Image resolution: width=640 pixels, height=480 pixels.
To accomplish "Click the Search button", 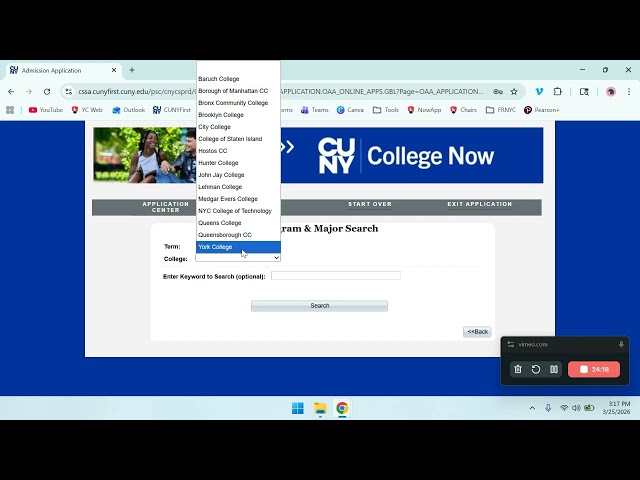I will coord(320,306).
